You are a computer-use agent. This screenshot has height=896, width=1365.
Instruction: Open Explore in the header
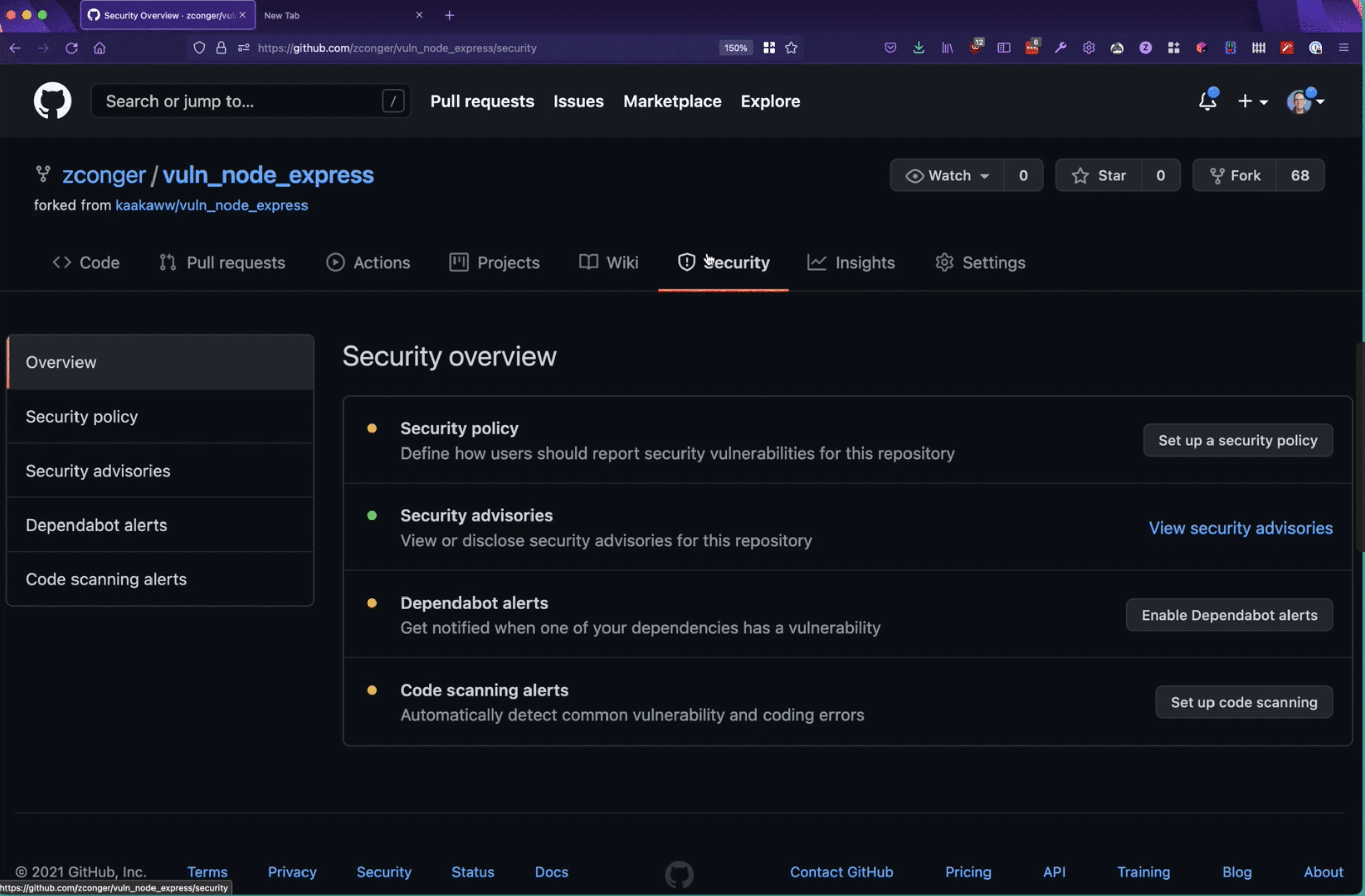[x=770, y=101]
